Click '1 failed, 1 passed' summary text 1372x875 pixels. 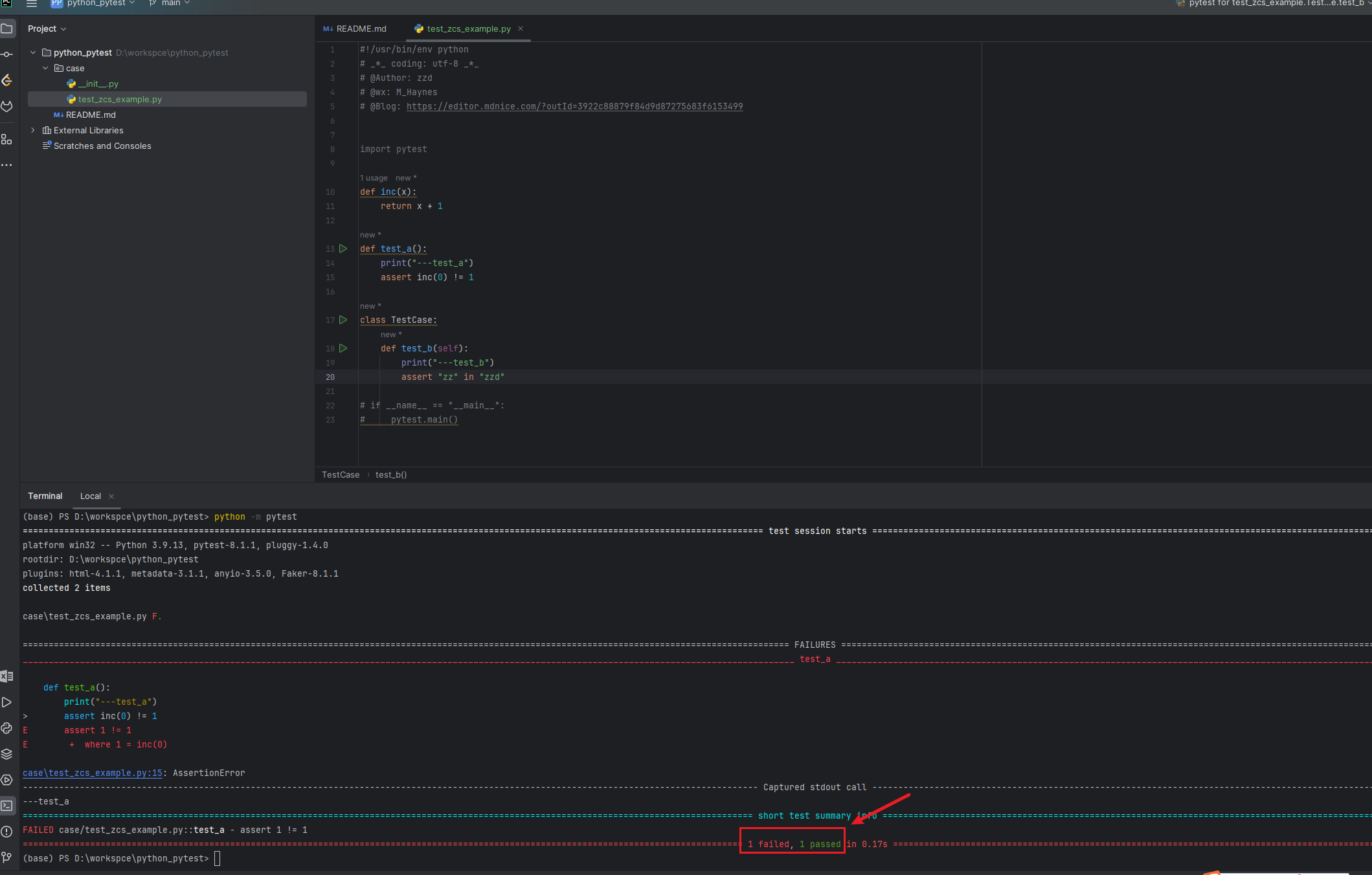click(x=794, y=844)
